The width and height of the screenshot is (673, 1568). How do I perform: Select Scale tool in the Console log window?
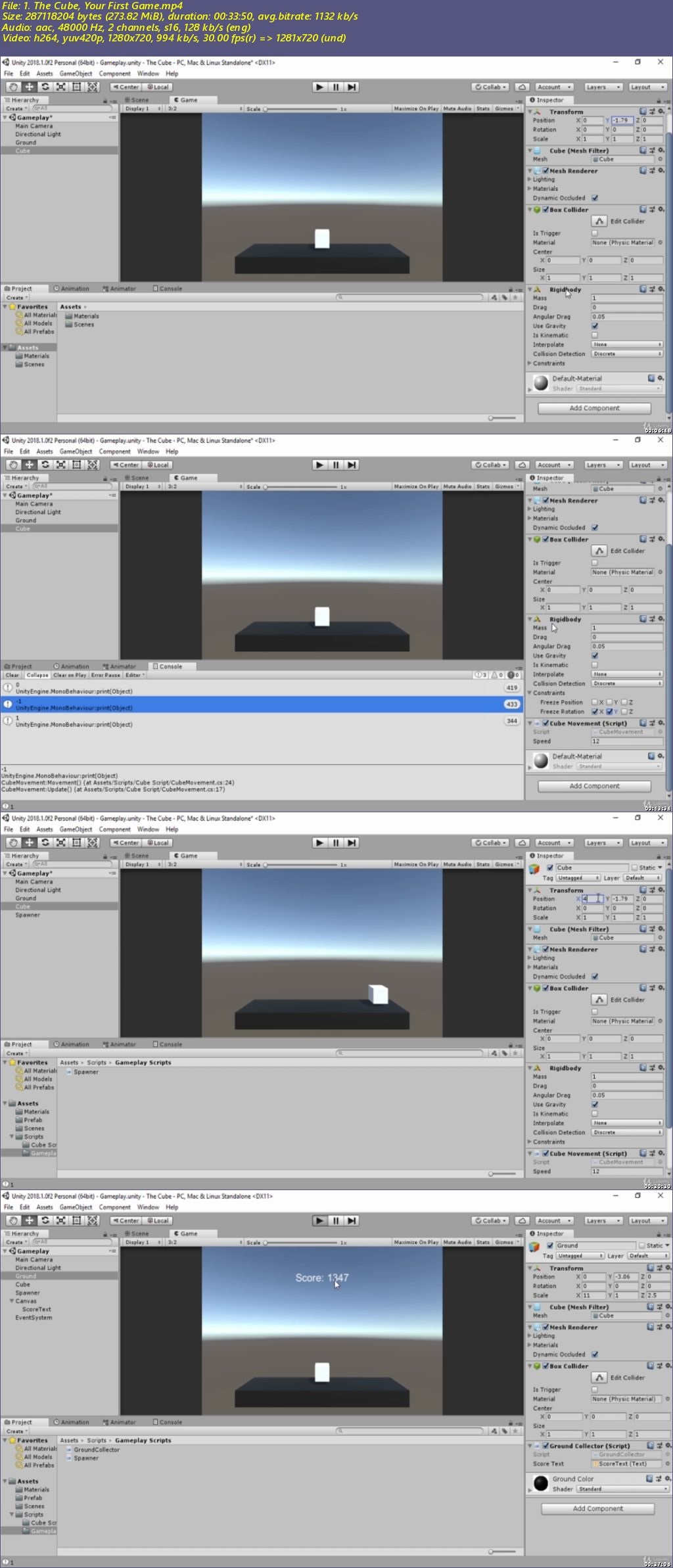click(x=60, y=465)
